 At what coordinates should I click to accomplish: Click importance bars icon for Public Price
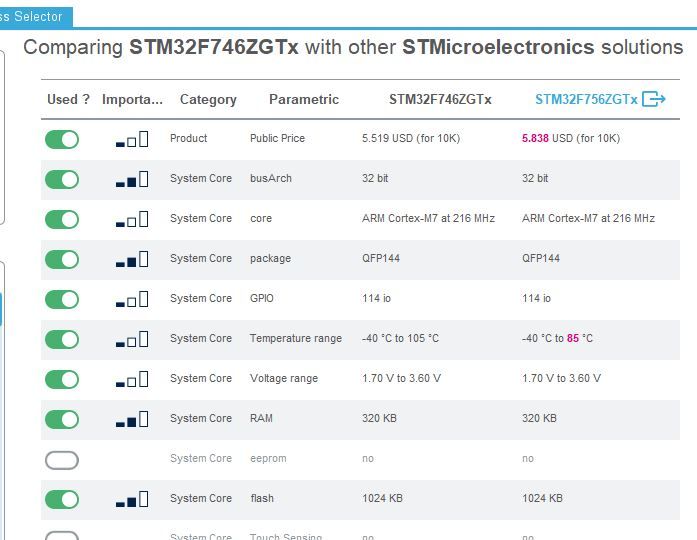pos(132,139)
